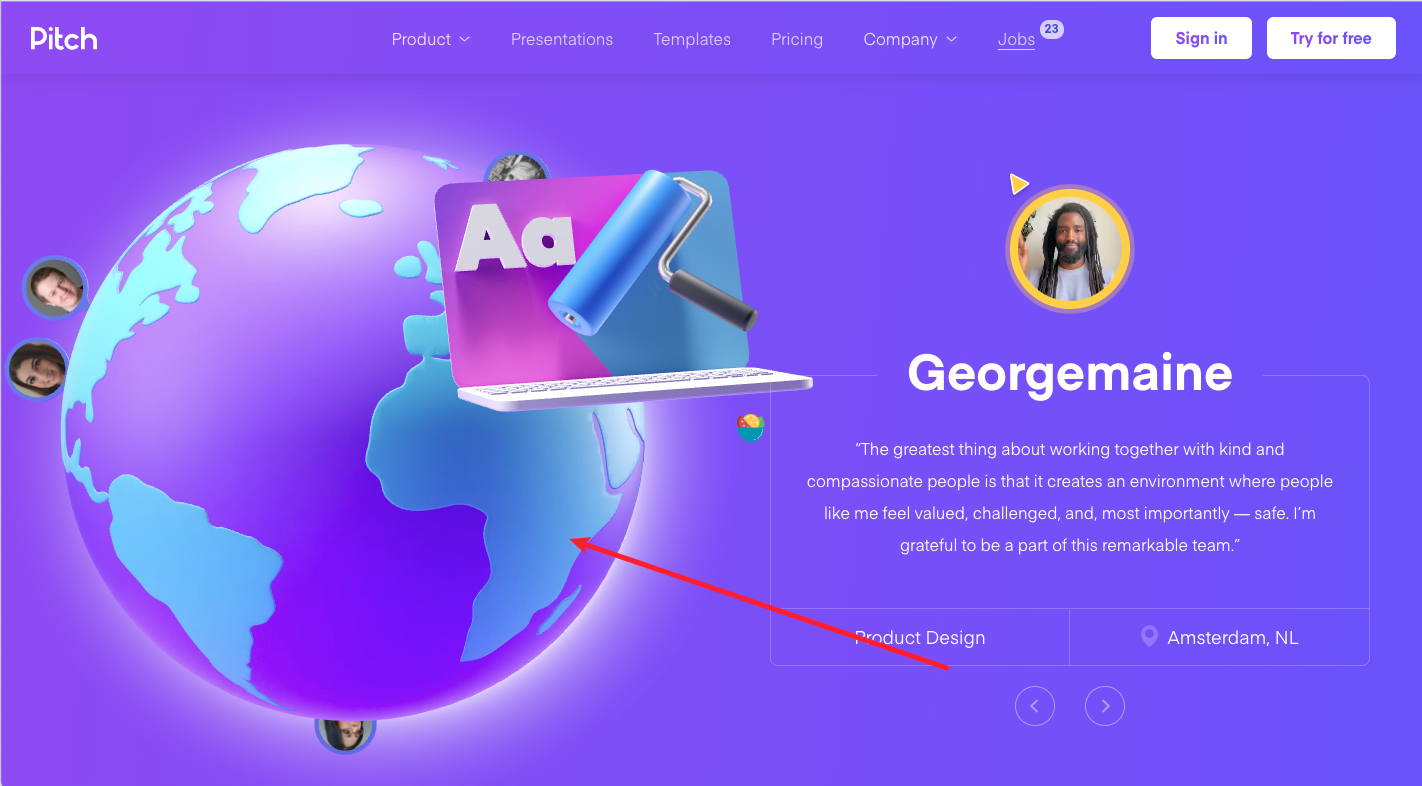Click Georgemaine's profile photo
The width and height of the screenshot is (1422, 786).
coord(1070,246)
